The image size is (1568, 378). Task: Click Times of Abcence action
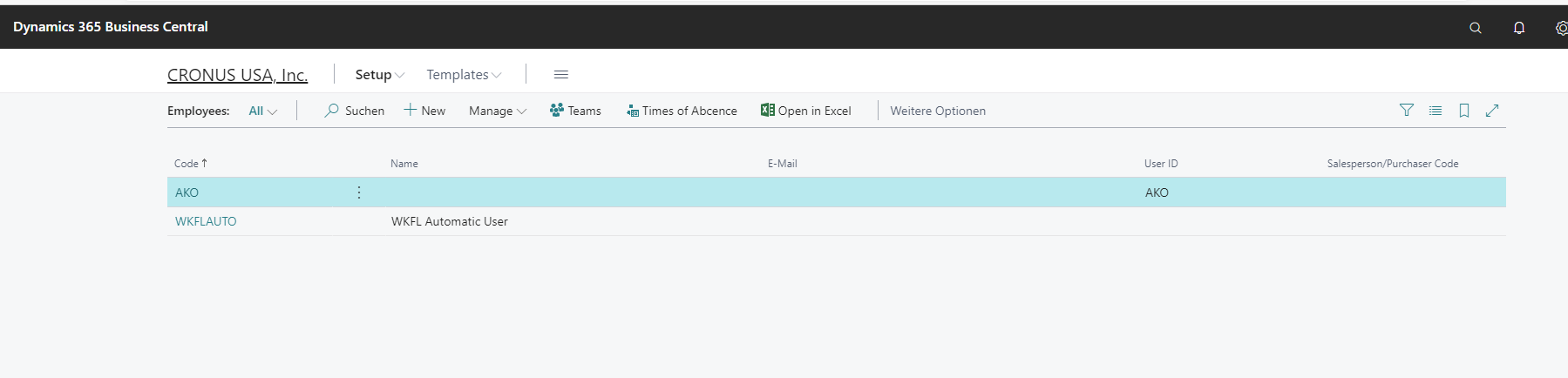(x=682, y=111)
